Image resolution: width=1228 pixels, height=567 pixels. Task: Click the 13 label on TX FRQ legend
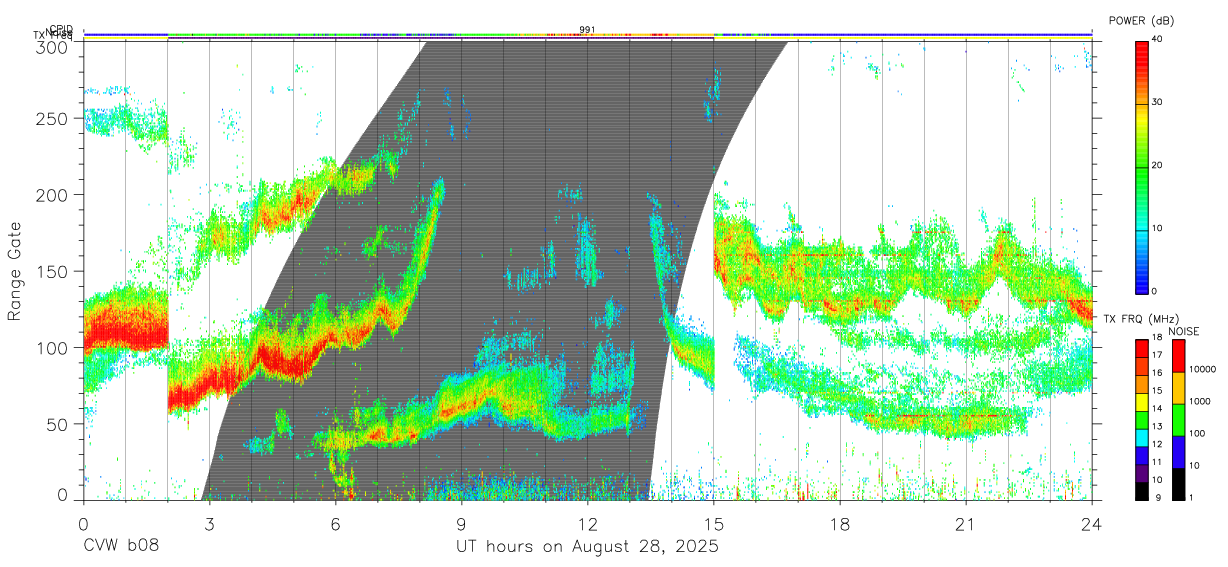click(1158, 427)
